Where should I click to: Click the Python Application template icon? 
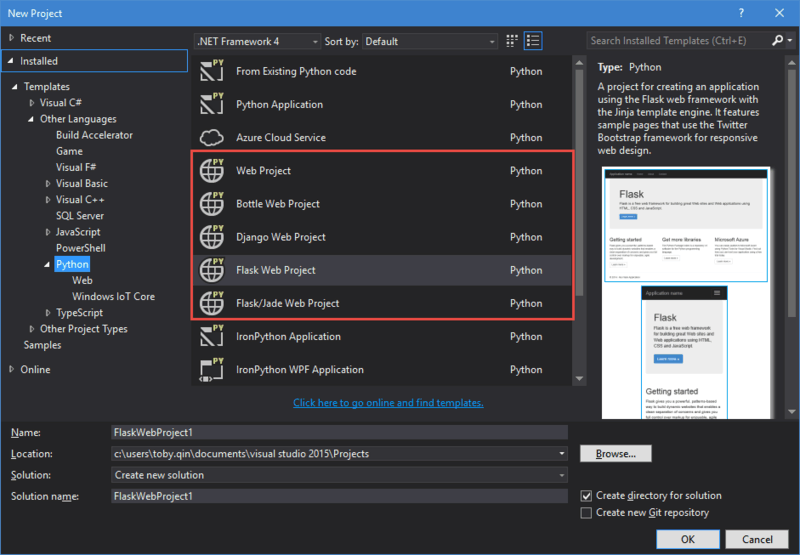click(212, 104)
